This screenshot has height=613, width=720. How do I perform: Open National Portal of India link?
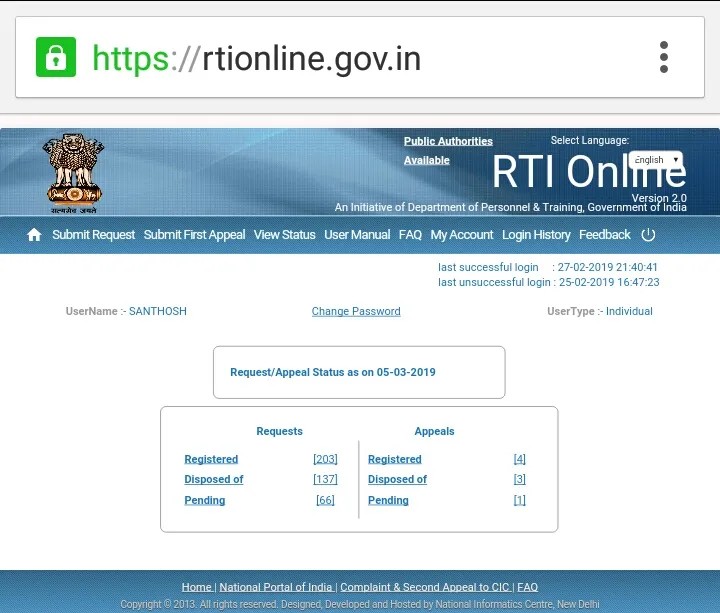(276, 587)
